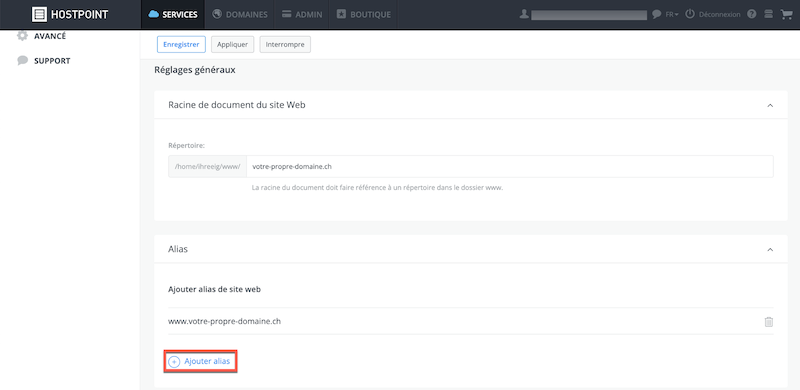Image resolution: width=800 pixels, height=390 pixels.
Task: Click the Ajouter alias de site web label
Action: (215, 289)
